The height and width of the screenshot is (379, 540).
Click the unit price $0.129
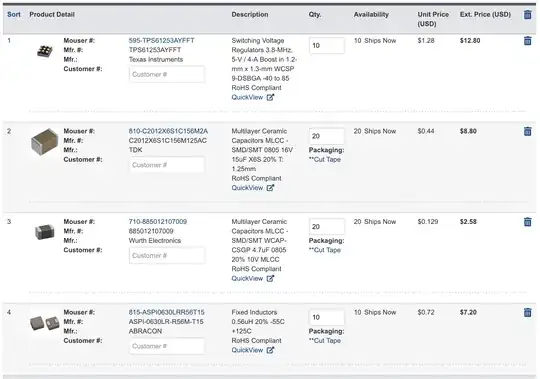point(428,221)
